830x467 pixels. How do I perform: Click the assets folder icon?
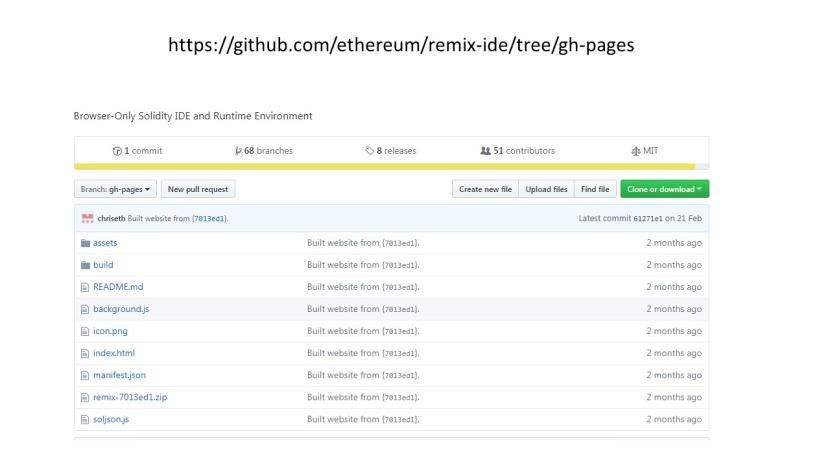pos(85,243)
